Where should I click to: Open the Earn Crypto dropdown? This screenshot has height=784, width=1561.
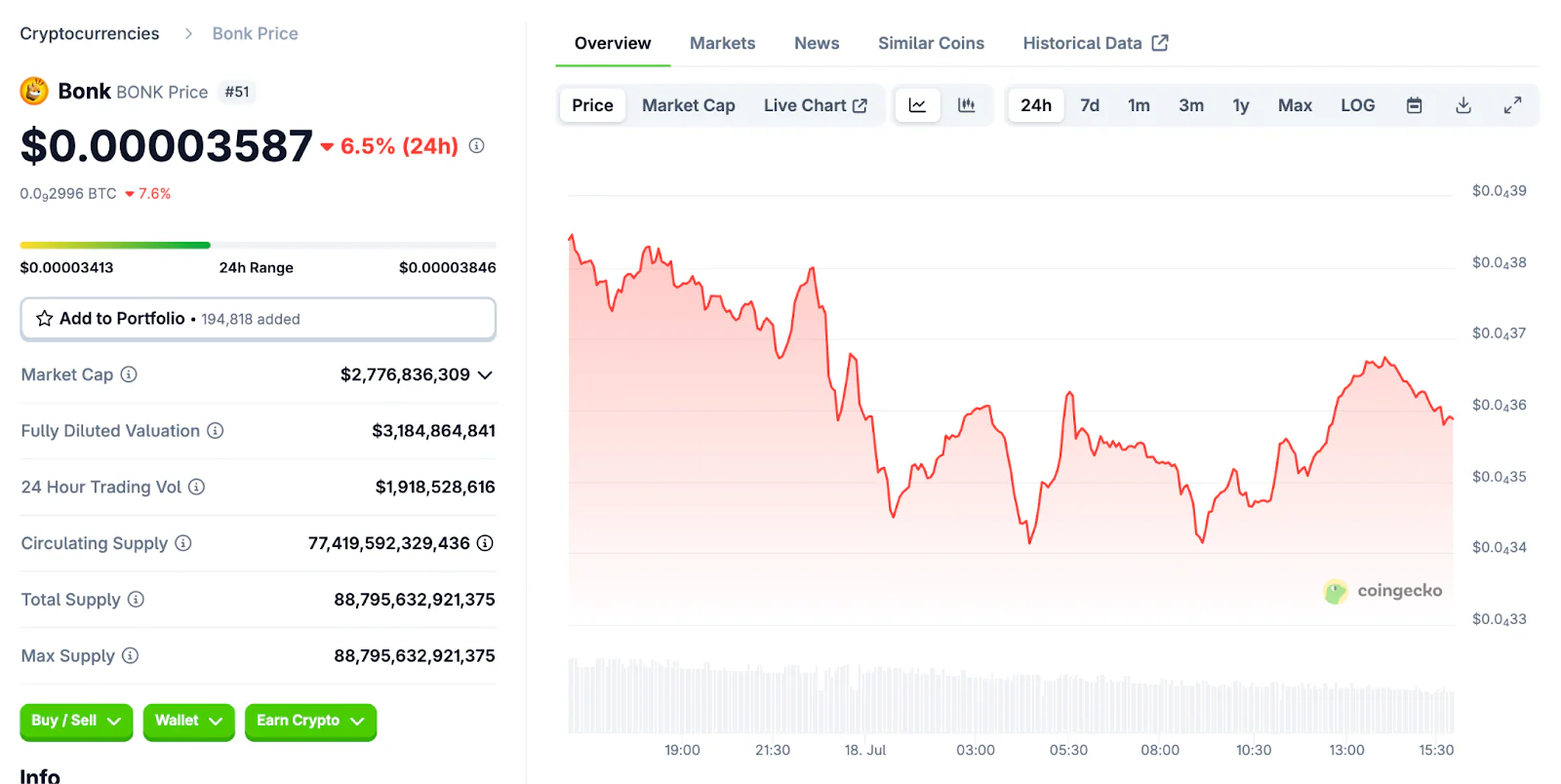[x=310, y=721]
